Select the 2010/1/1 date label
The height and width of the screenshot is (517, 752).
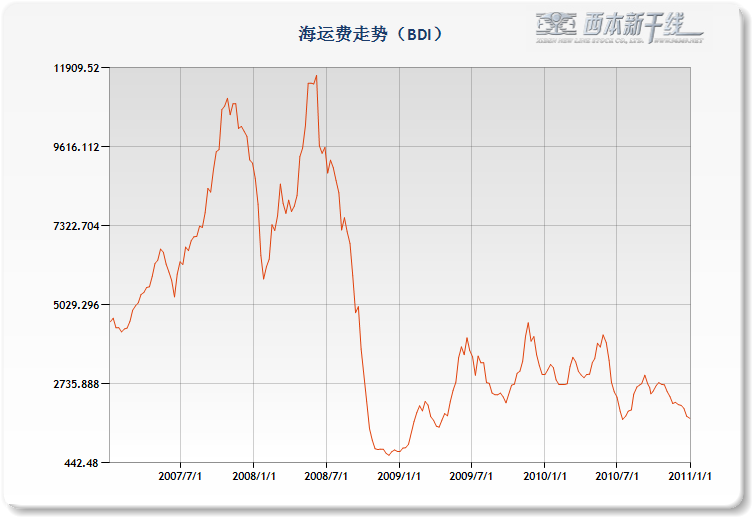(545, 477)
